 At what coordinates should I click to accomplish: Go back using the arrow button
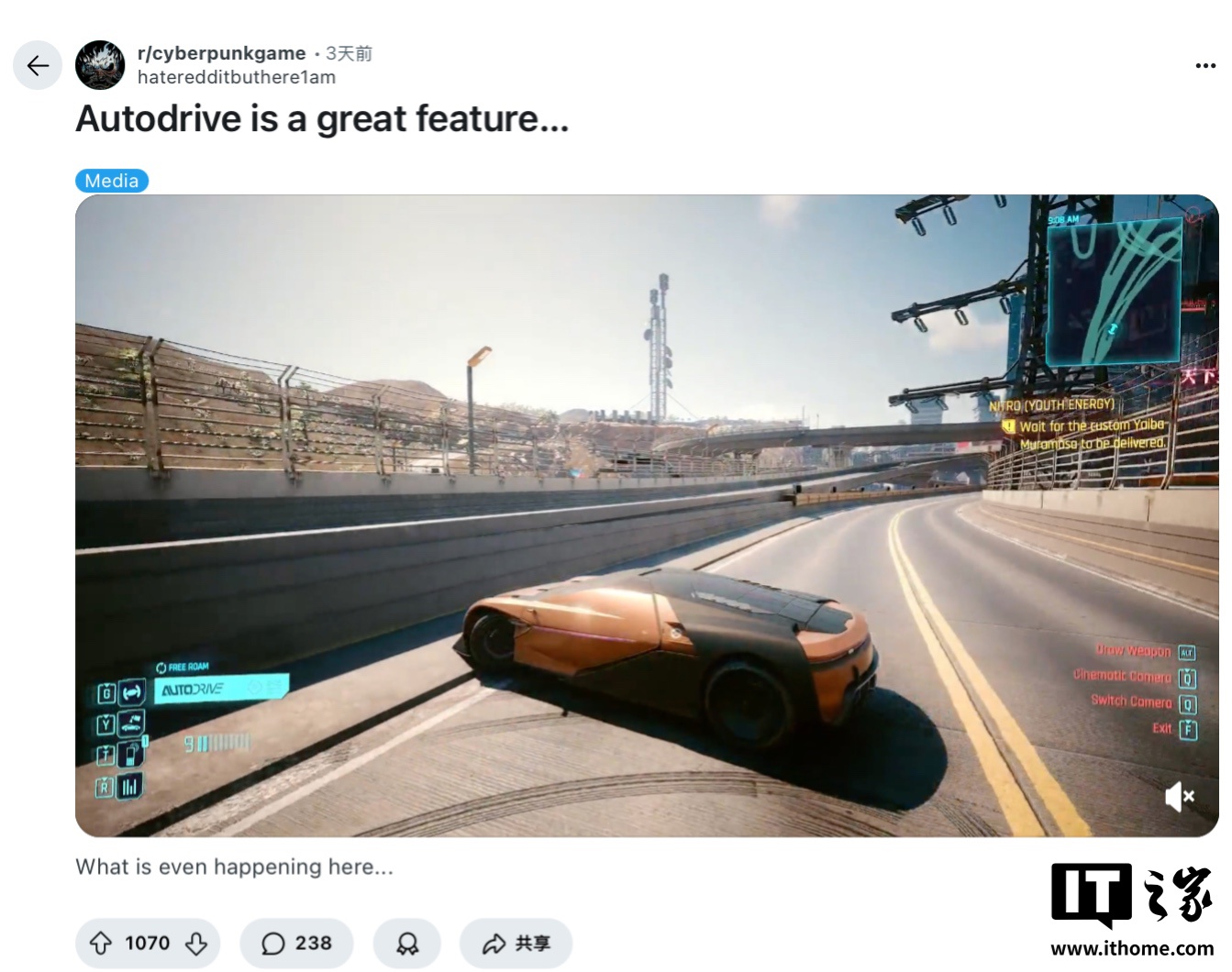click(x=38, y=66)
